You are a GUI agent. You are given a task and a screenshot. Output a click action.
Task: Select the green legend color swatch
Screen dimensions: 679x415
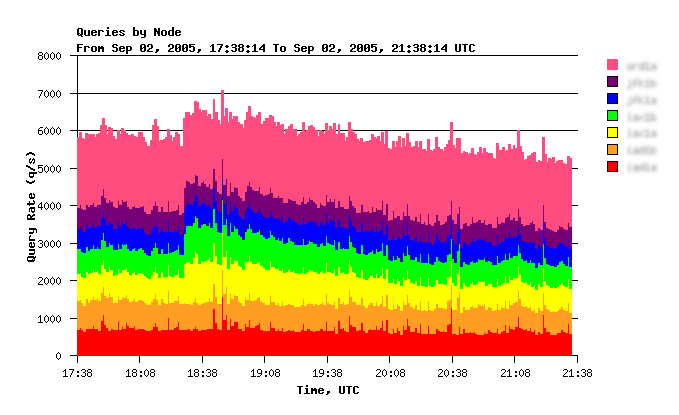tap(612, 116)
